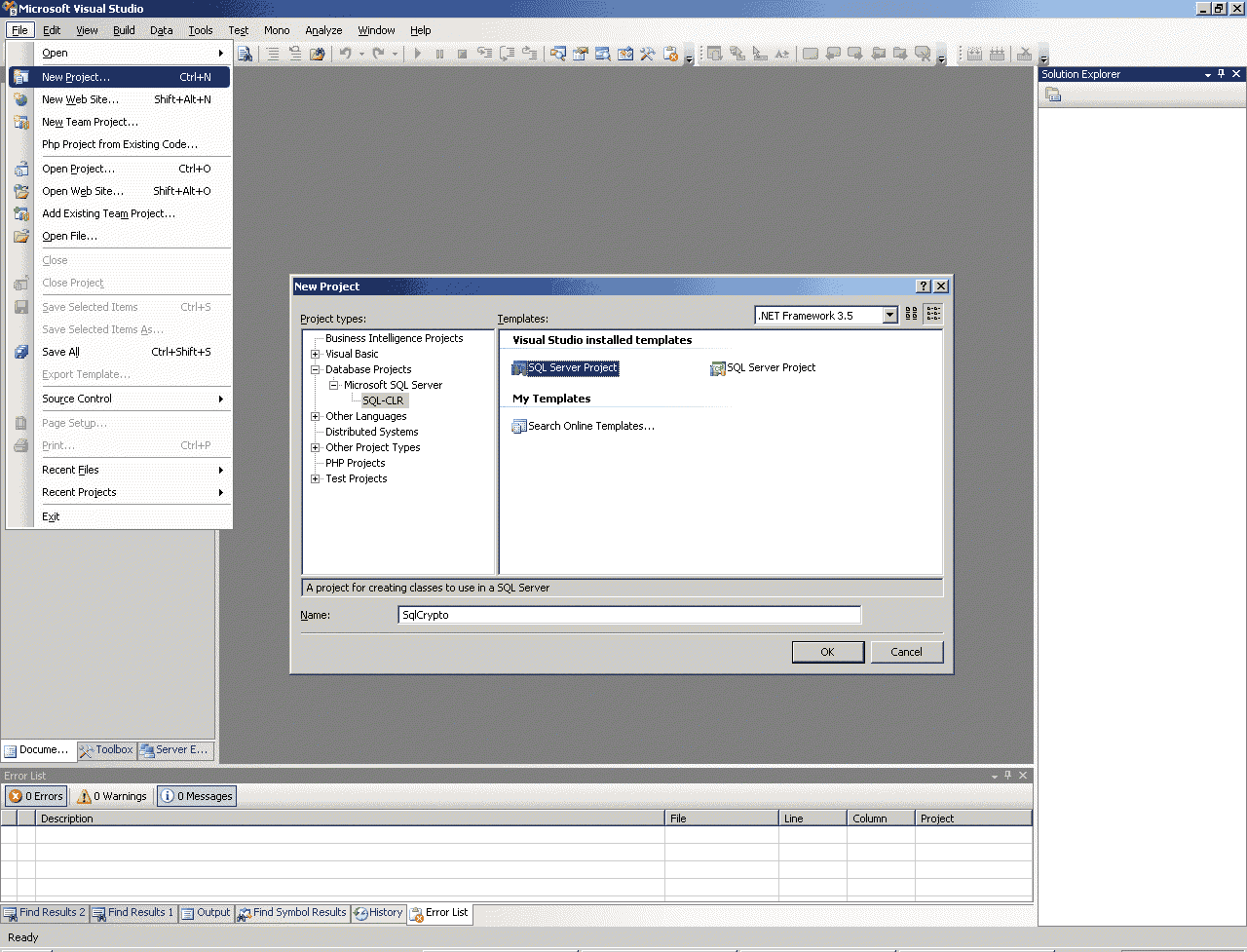Viewport: 1247px width, 952px height.
Task: Click the project Name input field
Action: click(629, 615)
